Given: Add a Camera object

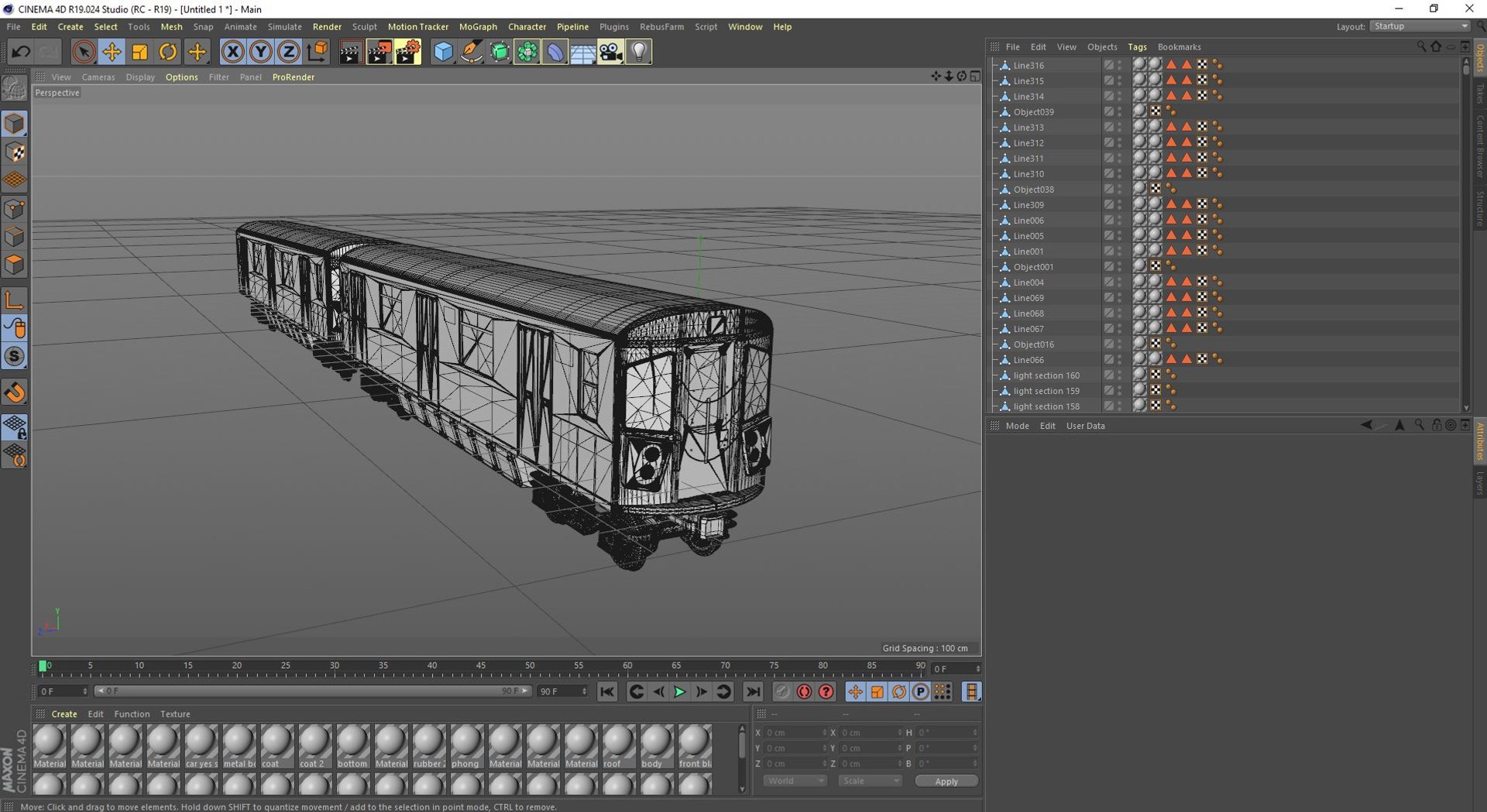Looking at the screenshot, I should 610,52.
